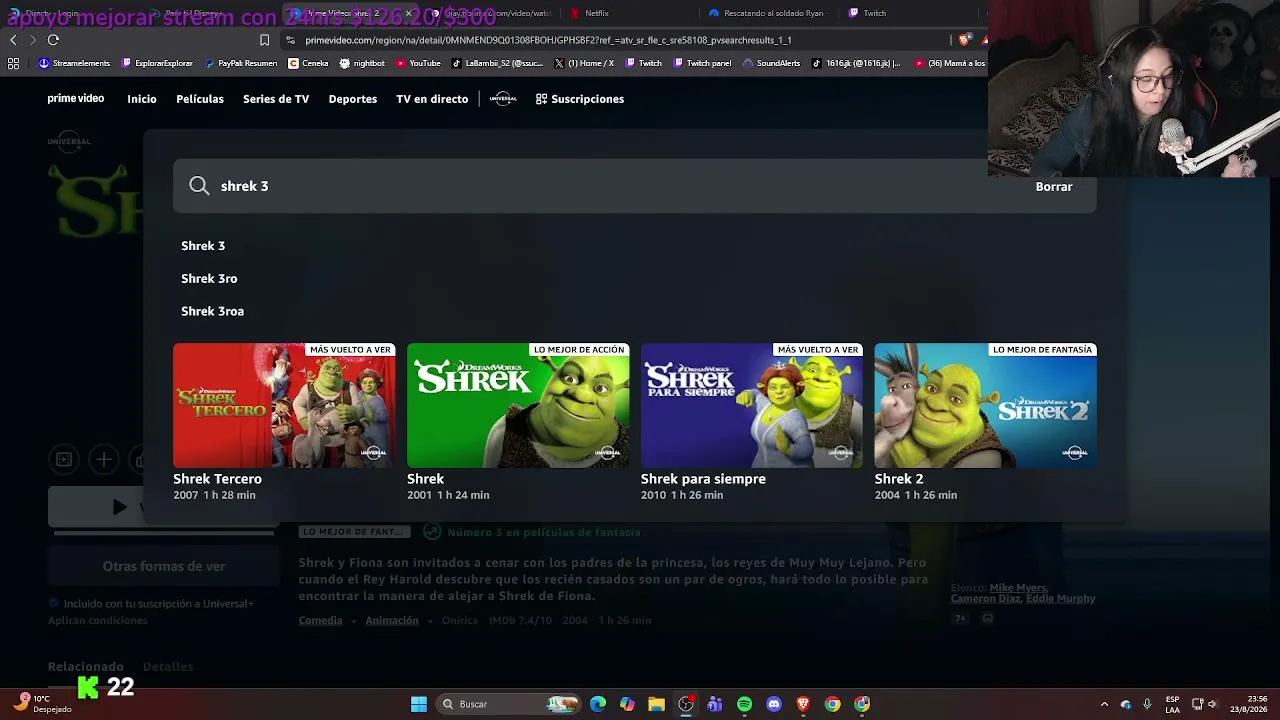The height and width of the screenshot is (720, 1280).
Task: Open the Universal channel logo in navigation
Action: [503, 99]
